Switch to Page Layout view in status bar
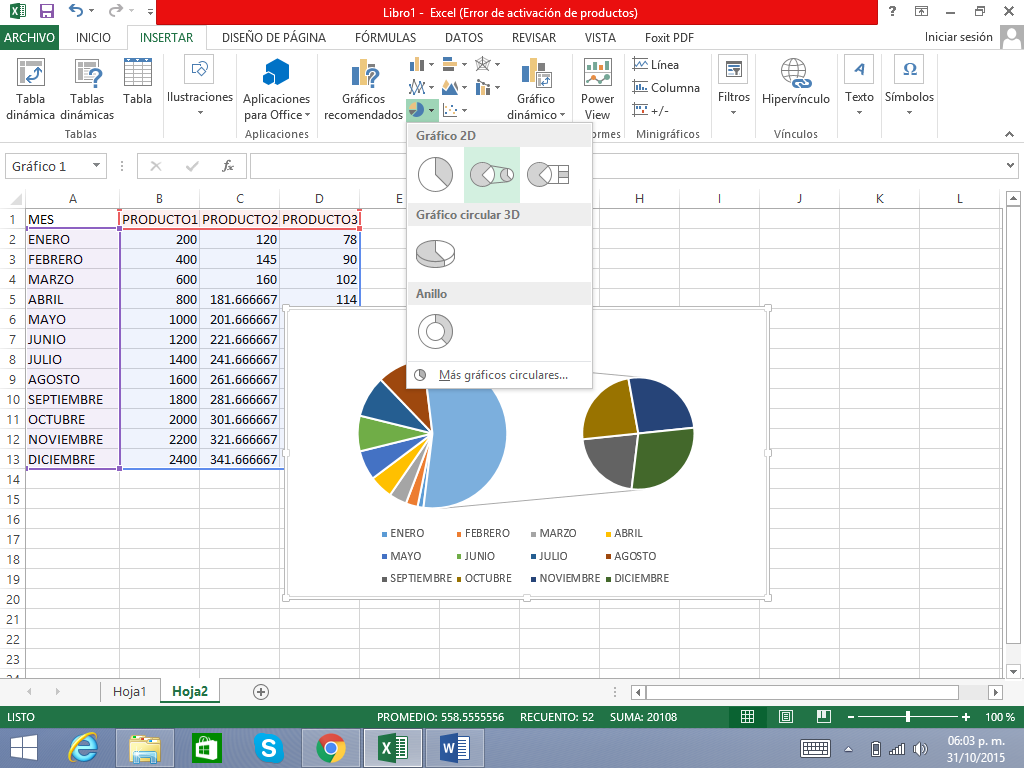The width and height of the screenshot is (1024, 768). (x=785, y=717)
